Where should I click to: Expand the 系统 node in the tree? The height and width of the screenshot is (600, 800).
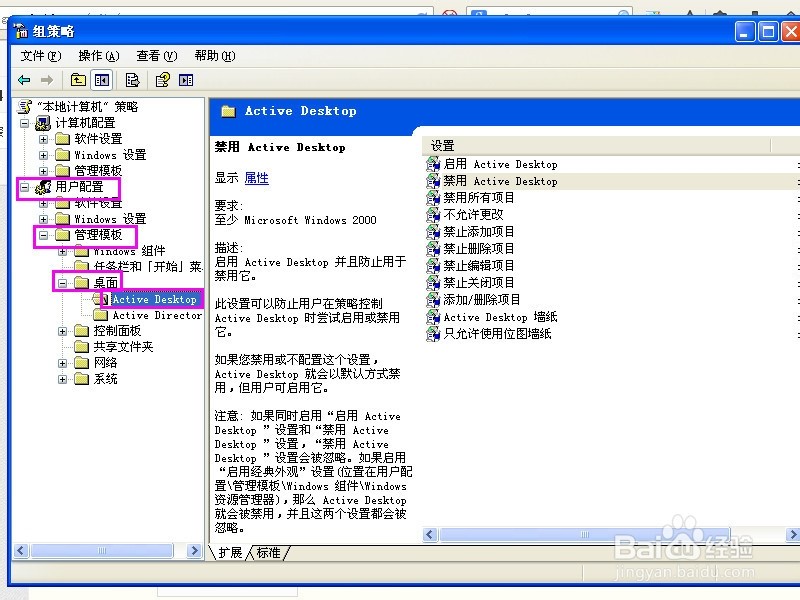(64, 378)
